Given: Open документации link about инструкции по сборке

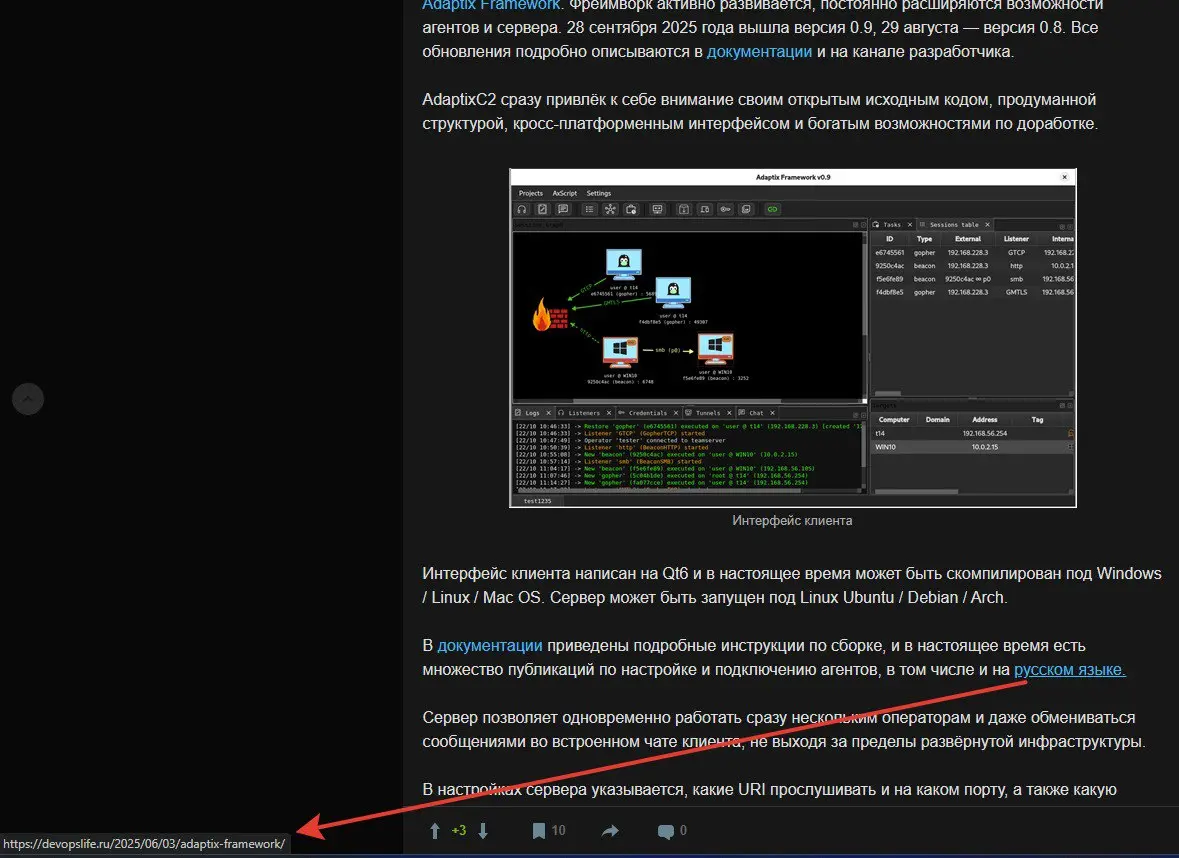Looking at the screenshot, I should [x=489, y=645].
